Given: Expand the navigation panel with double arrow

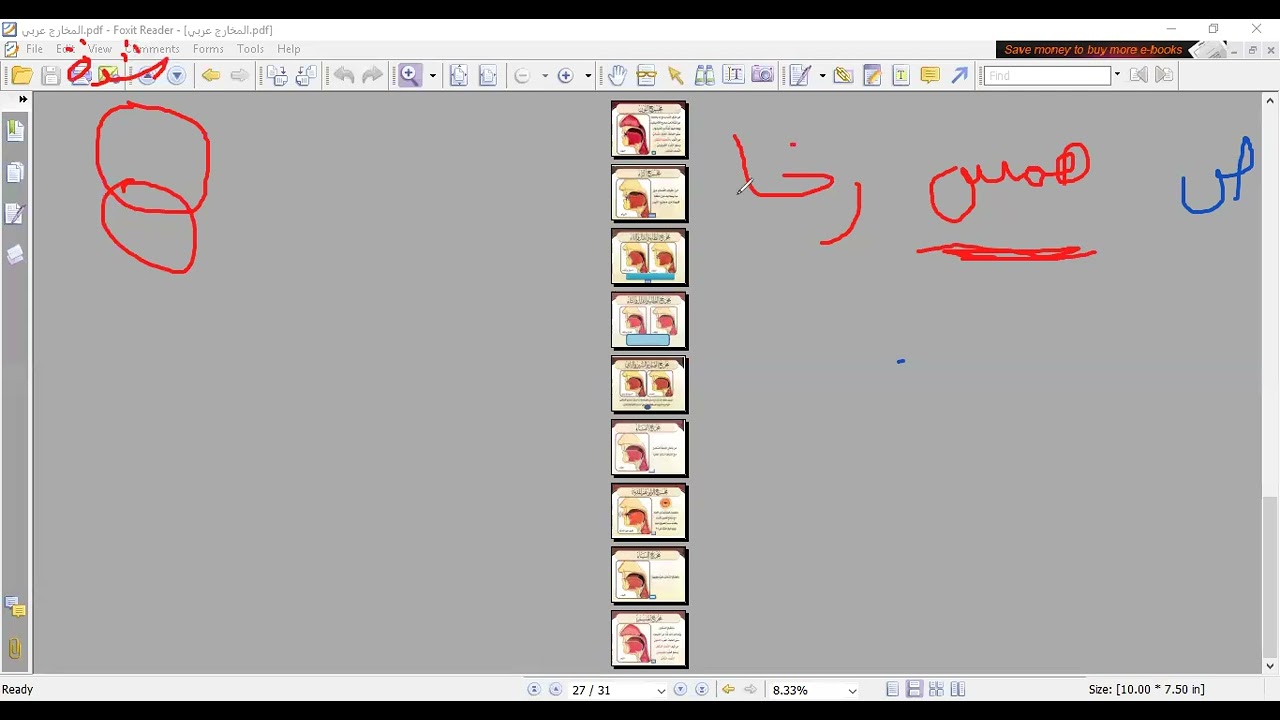Looking at the screenshot, I should pyautogui.click(x=23, y=99).
